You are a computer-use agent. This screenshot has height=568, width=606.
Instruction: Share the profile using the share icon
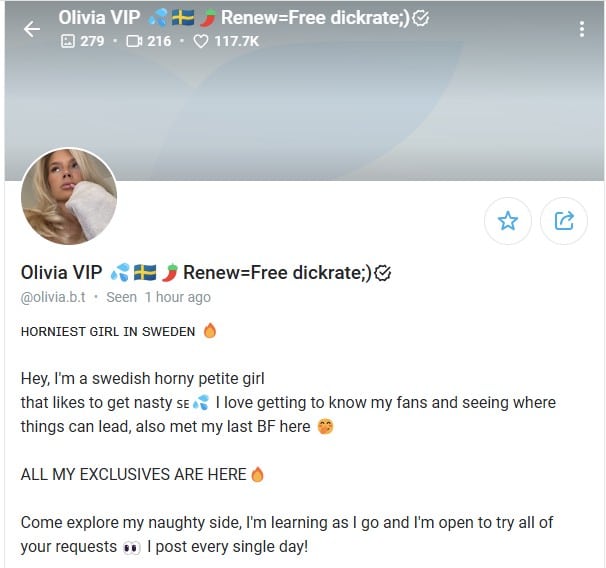pos(564,221)
